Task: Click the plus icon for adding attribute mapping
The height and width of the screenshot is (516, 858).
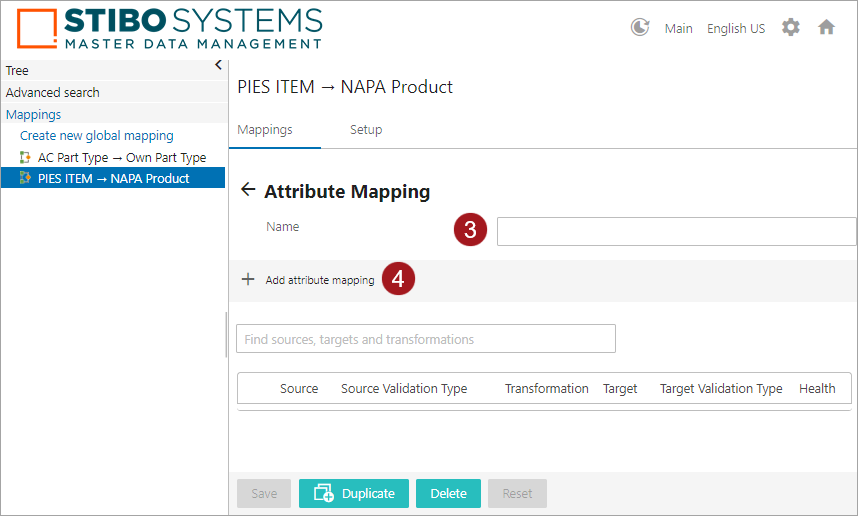Action: tap(248, 280)
